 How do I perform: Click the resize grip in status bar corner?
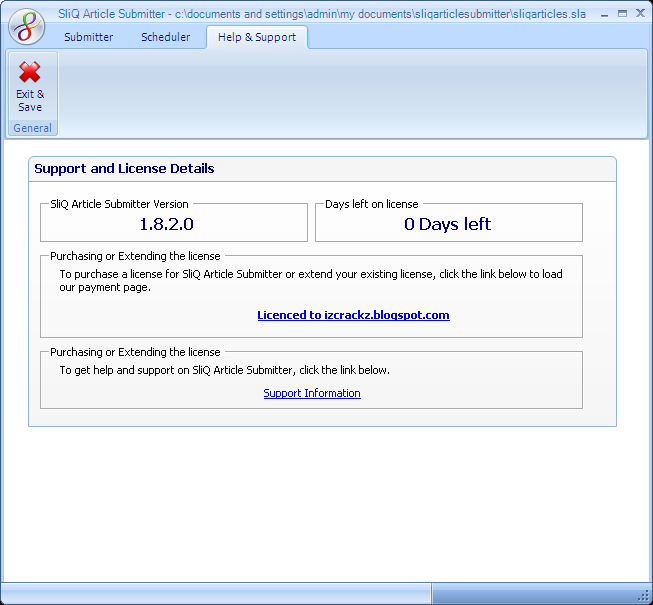(x=644, y=596)
